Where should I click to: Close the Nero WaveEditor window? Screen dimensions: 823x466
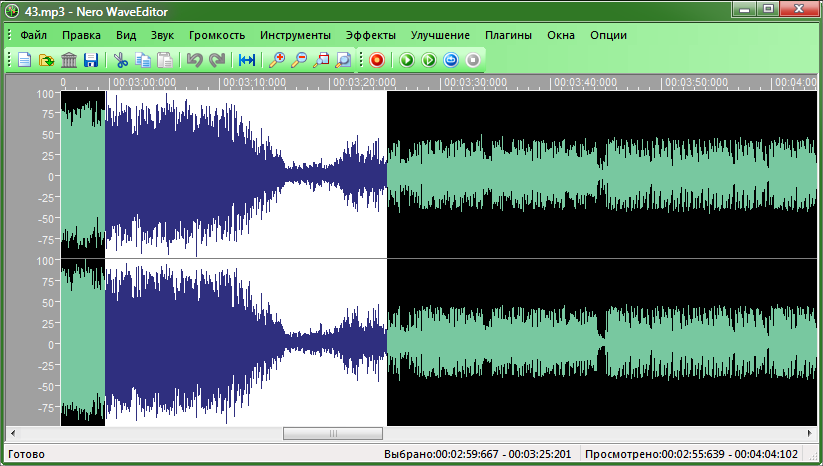pos(799,8)
